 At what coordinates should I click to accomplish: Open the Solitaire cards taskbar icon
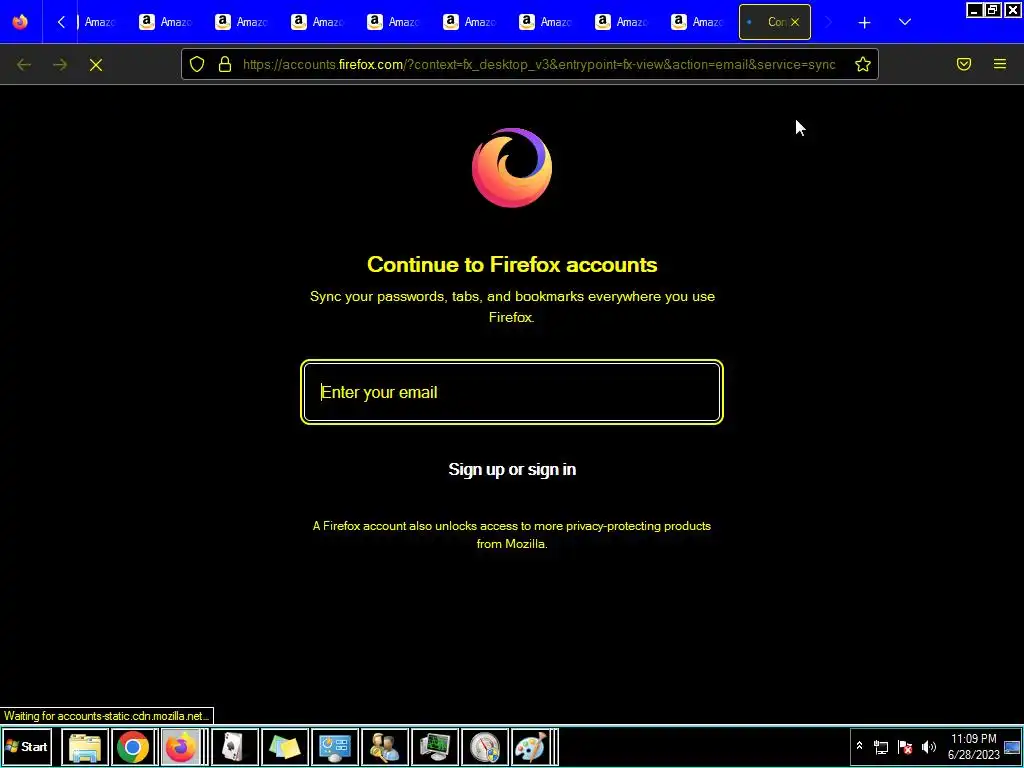click(234, 747)
